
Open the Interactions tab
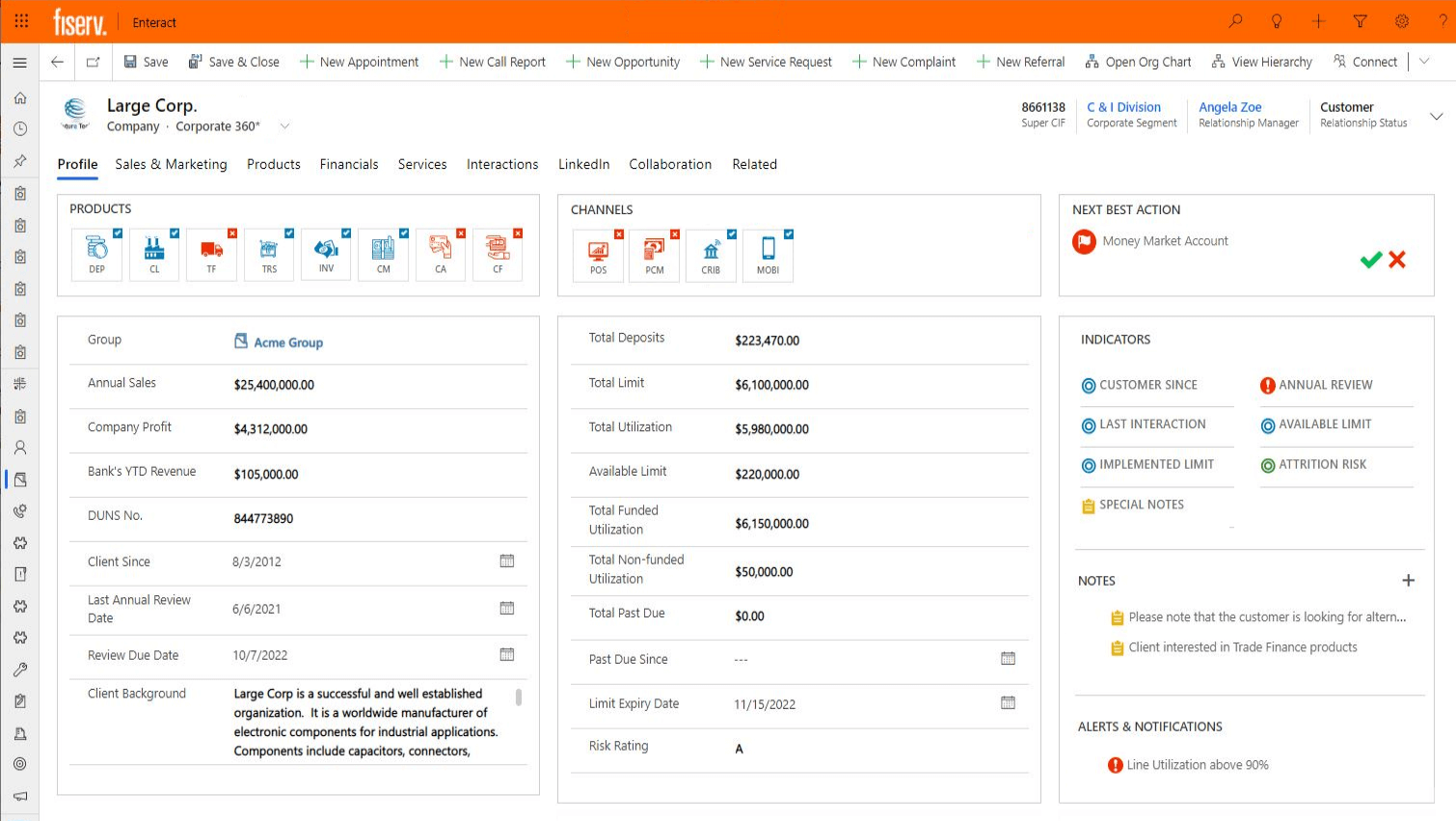click(x=502, y=164)
